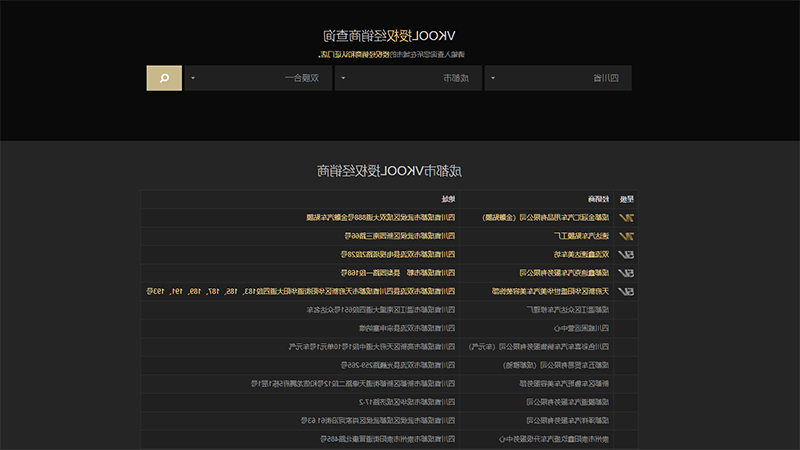Image resolution: width=800 pixels, height=450 pixels.
Task: Click the star-rating icon in the first dealer row
Action: 626,218
